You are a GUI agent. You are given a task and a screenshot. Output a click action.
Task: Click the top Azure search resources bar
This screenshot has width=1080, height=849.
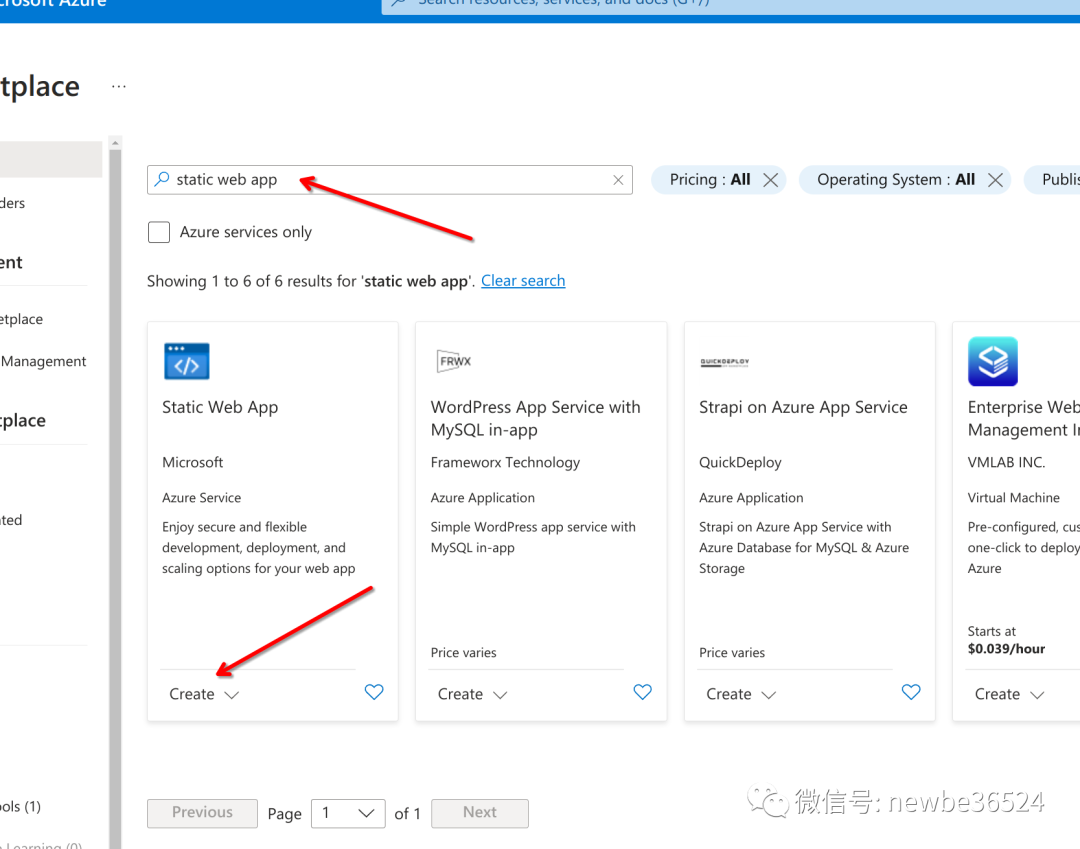point(730,6)
